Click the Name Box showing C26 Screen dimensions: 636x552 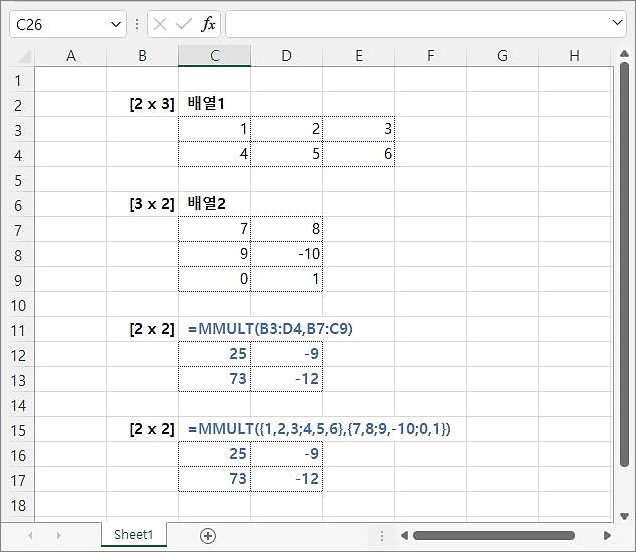(x=68, y=24)
